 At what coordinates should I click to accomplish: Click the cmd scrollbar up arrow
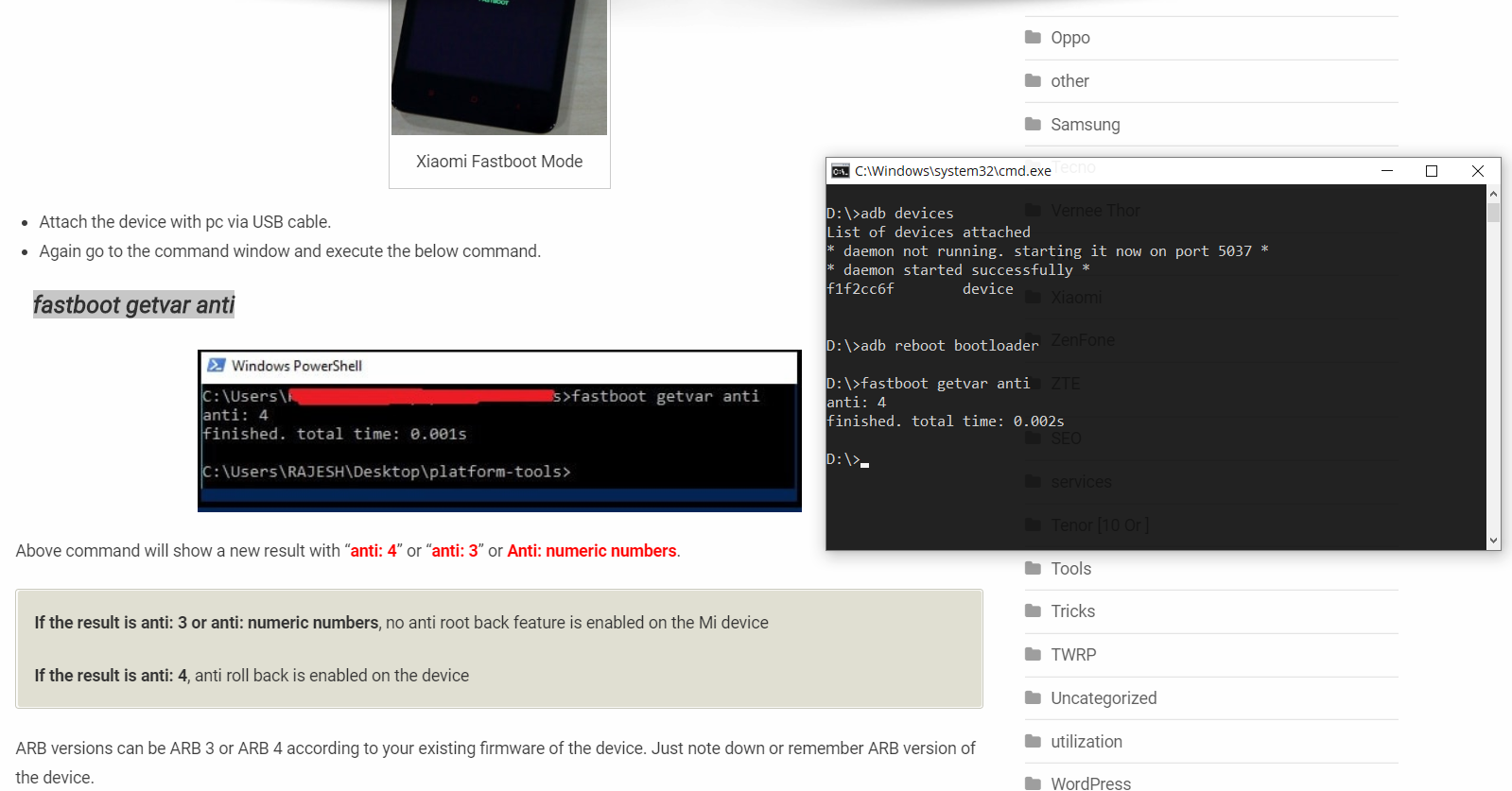tap(1493, 193)
